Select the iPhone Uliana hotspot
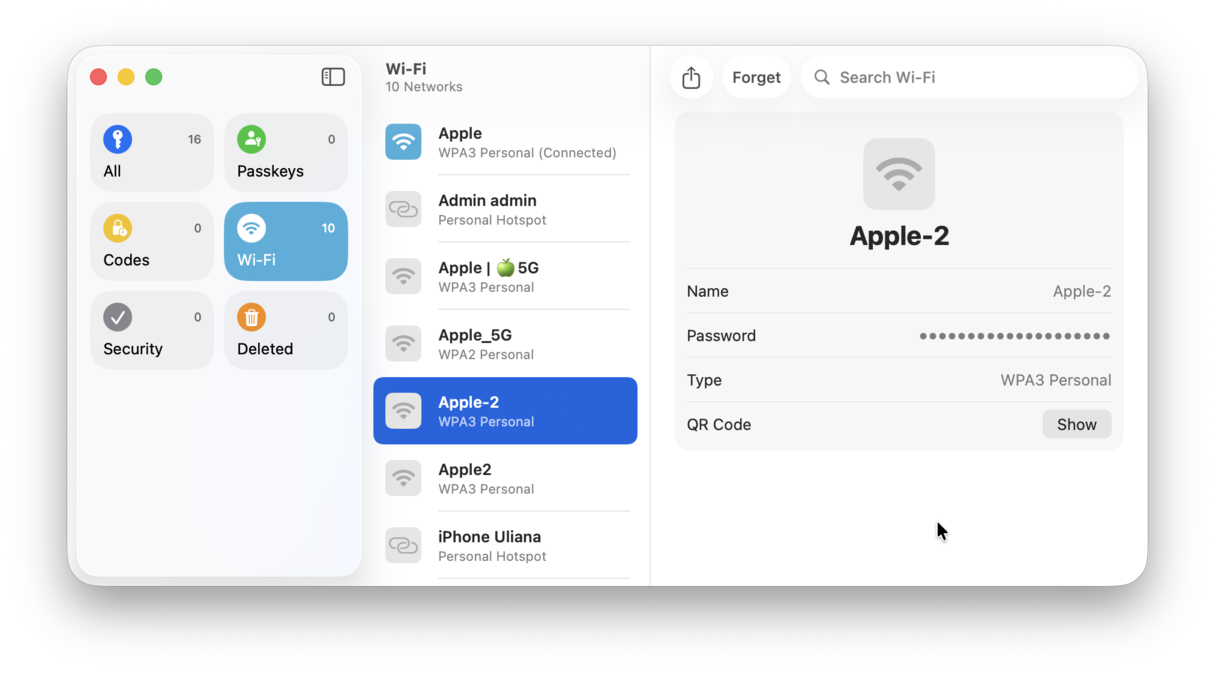Image resolution: width=1215 pixels, height=675 pixels. point(505,545)
